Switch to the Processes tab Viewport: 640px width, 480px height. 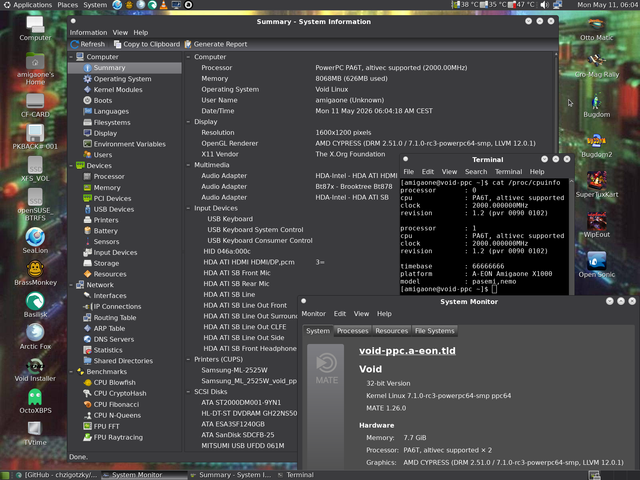pos(353,331)
